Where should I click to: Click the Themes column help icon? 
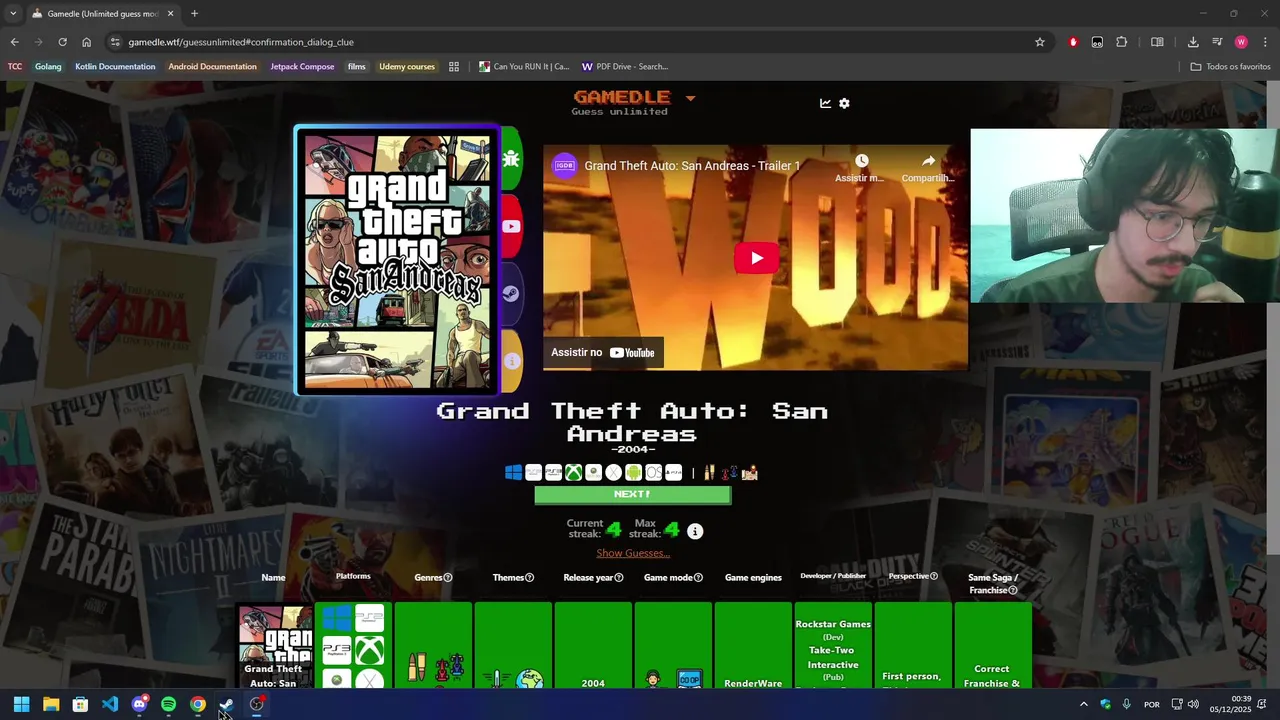coord(529,577)
